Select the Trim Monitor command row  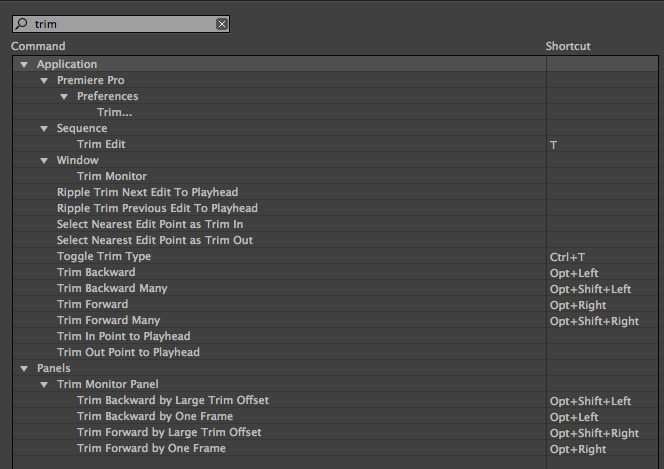click(111, 177)
